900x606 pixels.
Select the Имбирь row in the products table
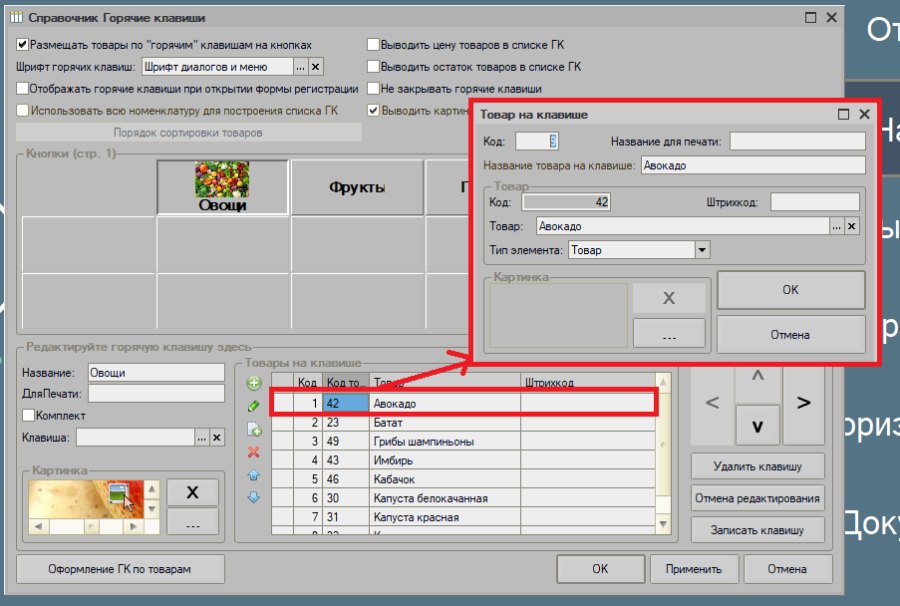pyautogui.click(x=464, y=460)
